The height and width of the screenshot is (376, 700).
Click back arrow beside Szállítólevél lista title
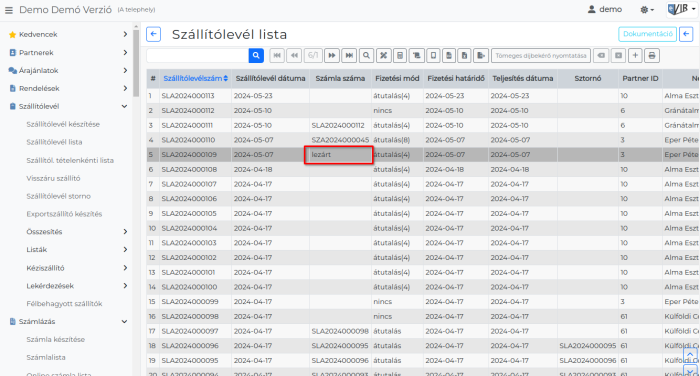pos(154,34)
